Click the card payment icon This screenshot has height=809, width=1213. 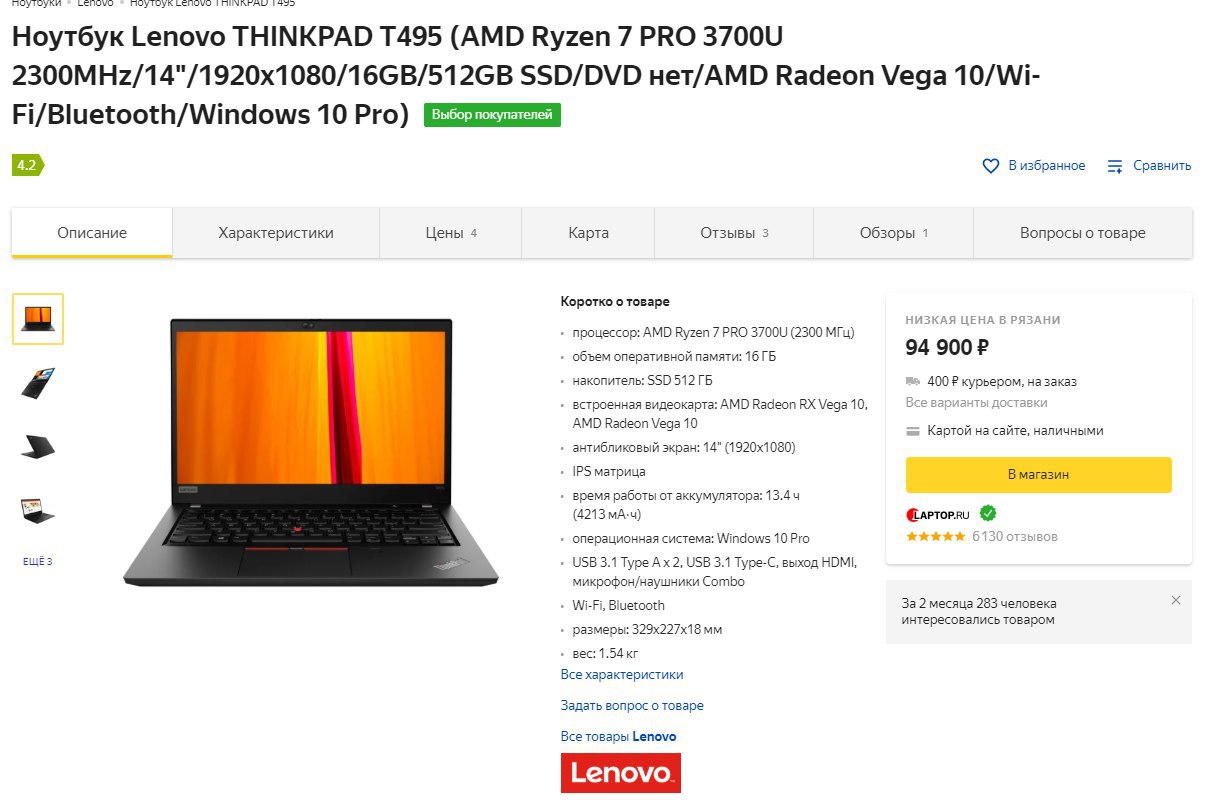click(912, 431)
